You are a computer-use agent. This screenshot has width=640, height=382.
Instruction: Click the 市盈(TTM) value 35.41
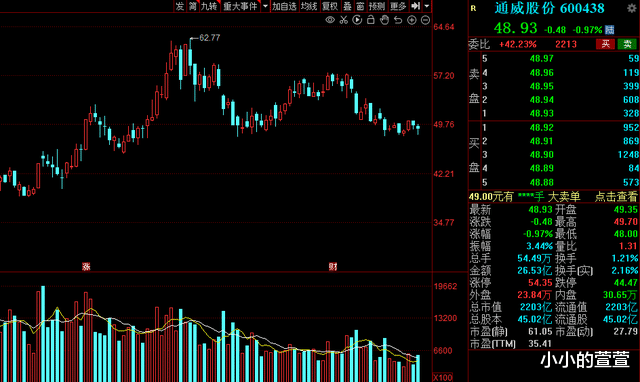(540, 344)
